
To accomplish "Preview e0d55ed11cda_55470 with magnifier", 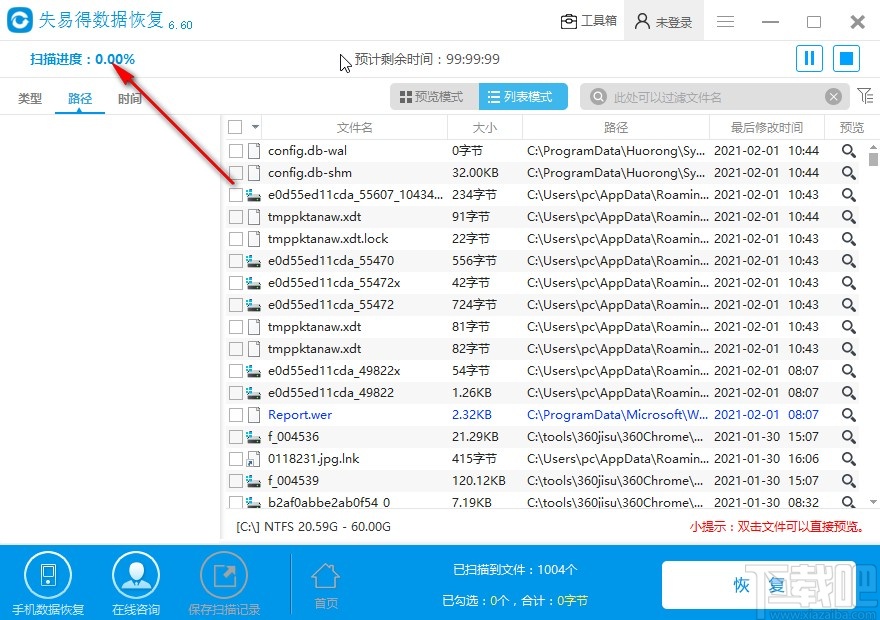I will pos(849,261).
